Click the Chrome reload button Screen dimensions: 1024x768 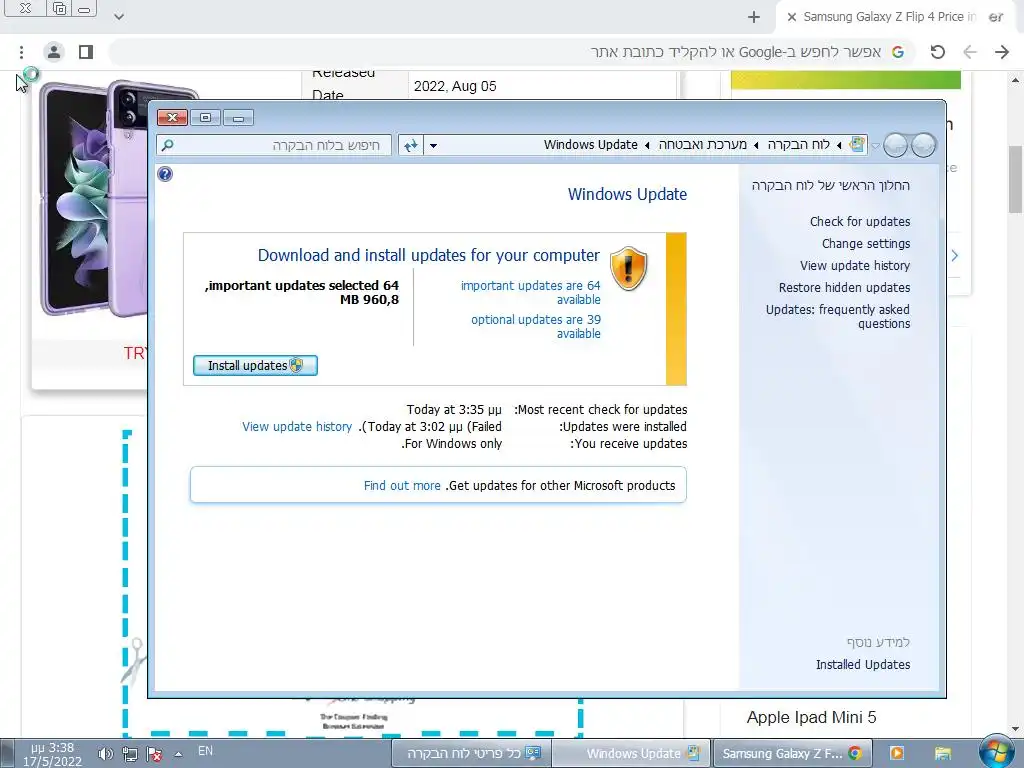coord(937,52)
